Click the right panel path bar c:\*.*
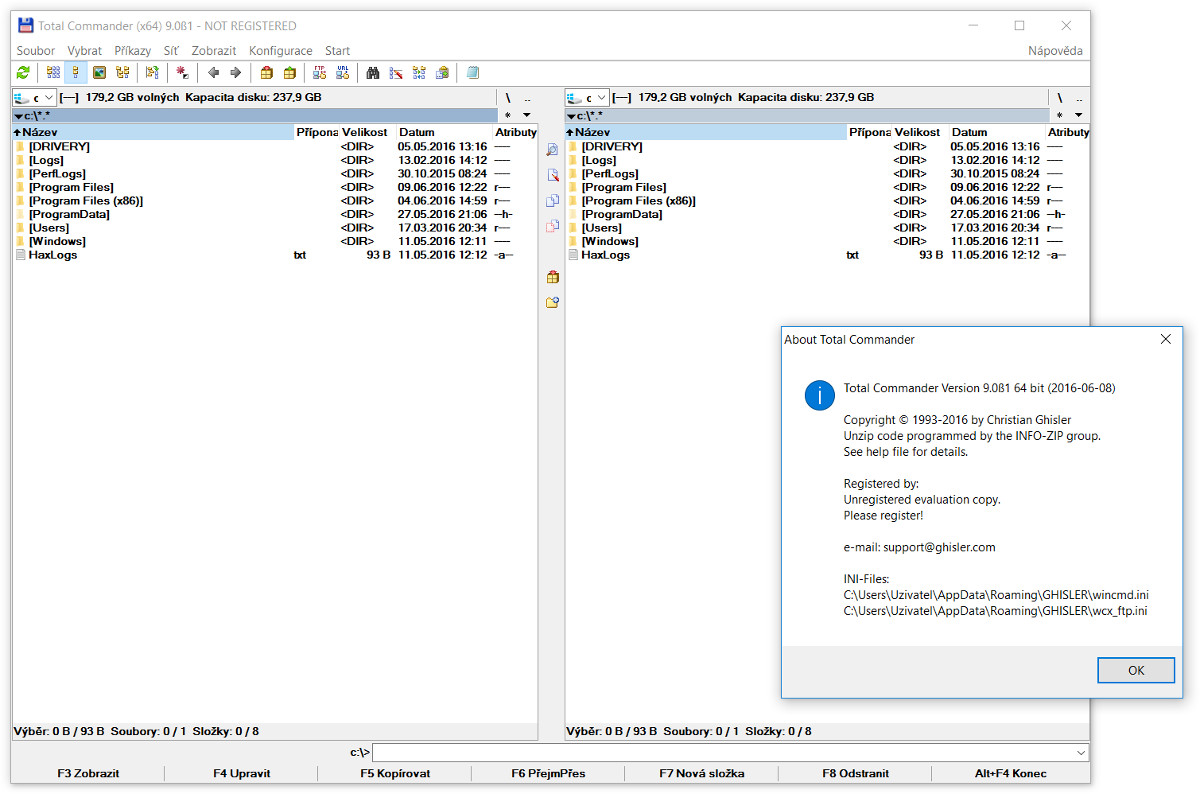The width and height of the screenshot is (1200, 794). [807, 116]
